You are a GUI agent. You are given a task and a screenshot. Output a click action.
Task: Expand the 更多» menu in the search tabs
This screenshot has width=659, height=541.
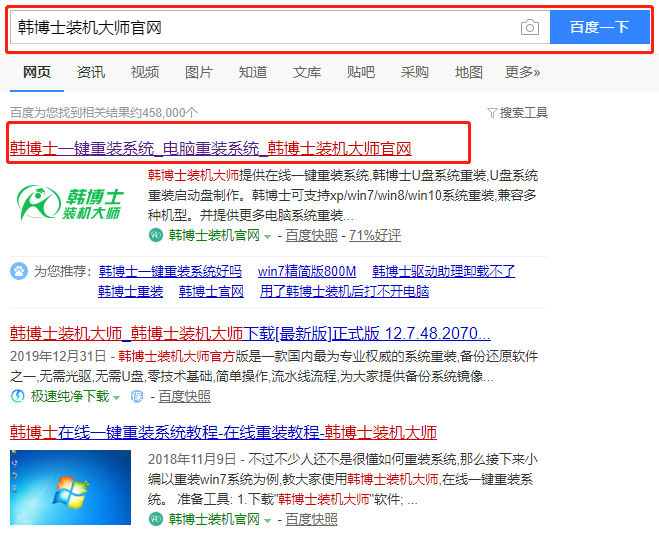coord(522,72)
